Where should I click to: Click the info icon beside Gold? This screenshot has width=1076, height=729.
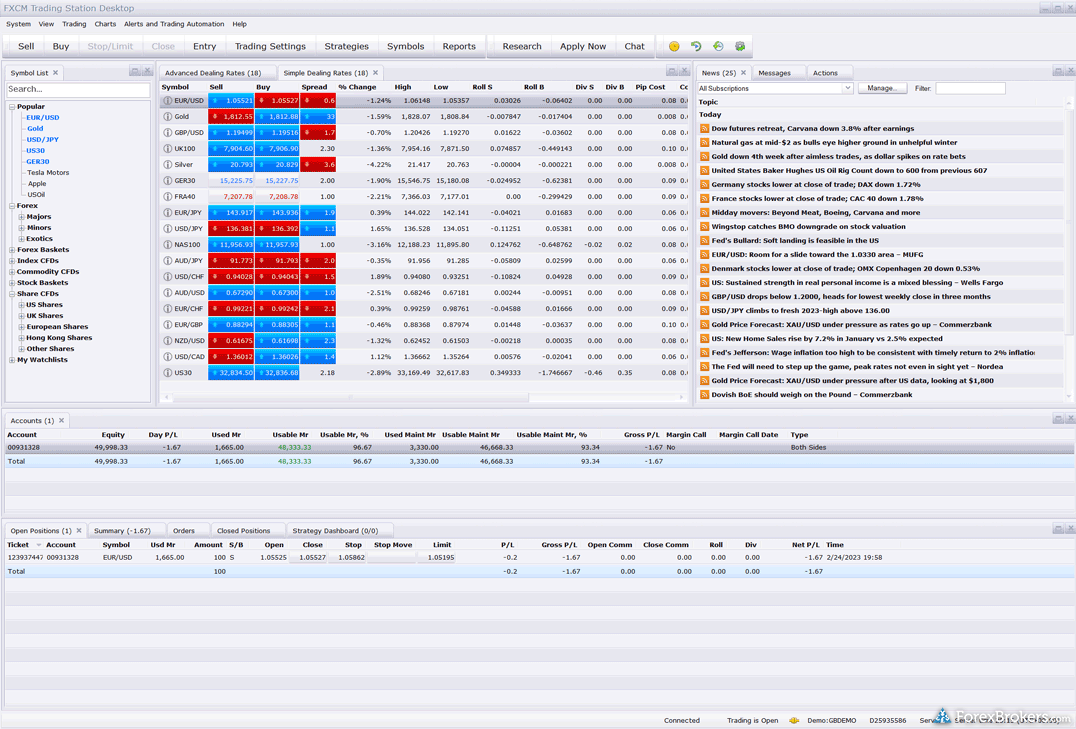[167, 117]
